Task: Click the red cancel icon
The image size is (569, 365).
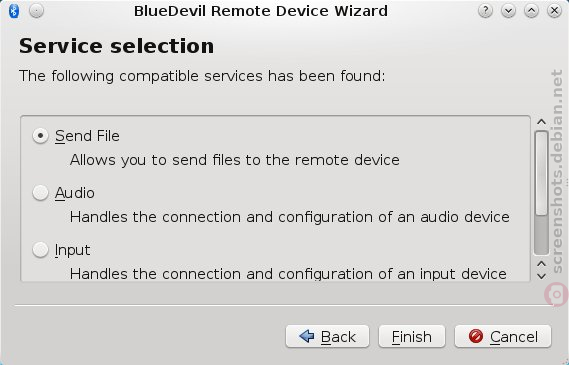Action: (475, 336)
